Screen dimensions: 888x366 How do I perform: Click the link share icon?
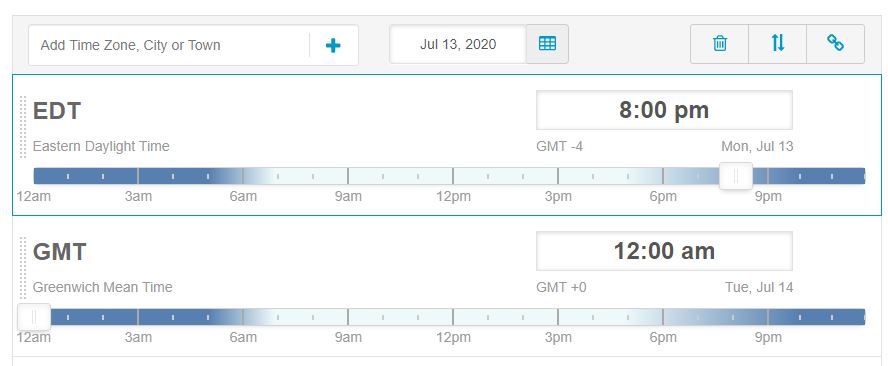point(835,44)
